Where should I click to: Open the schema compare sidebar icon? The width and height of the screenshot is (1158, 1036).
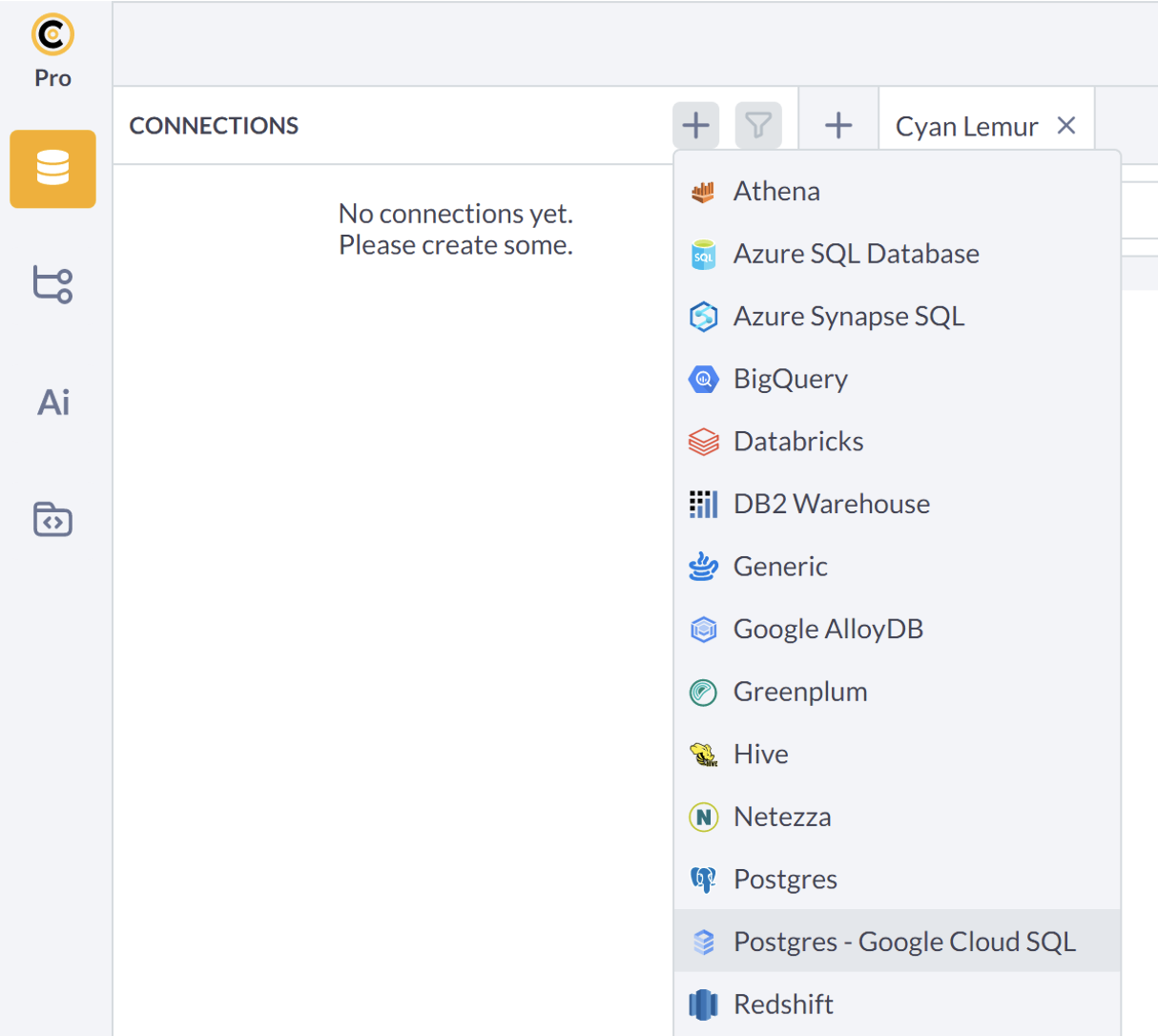52,284
